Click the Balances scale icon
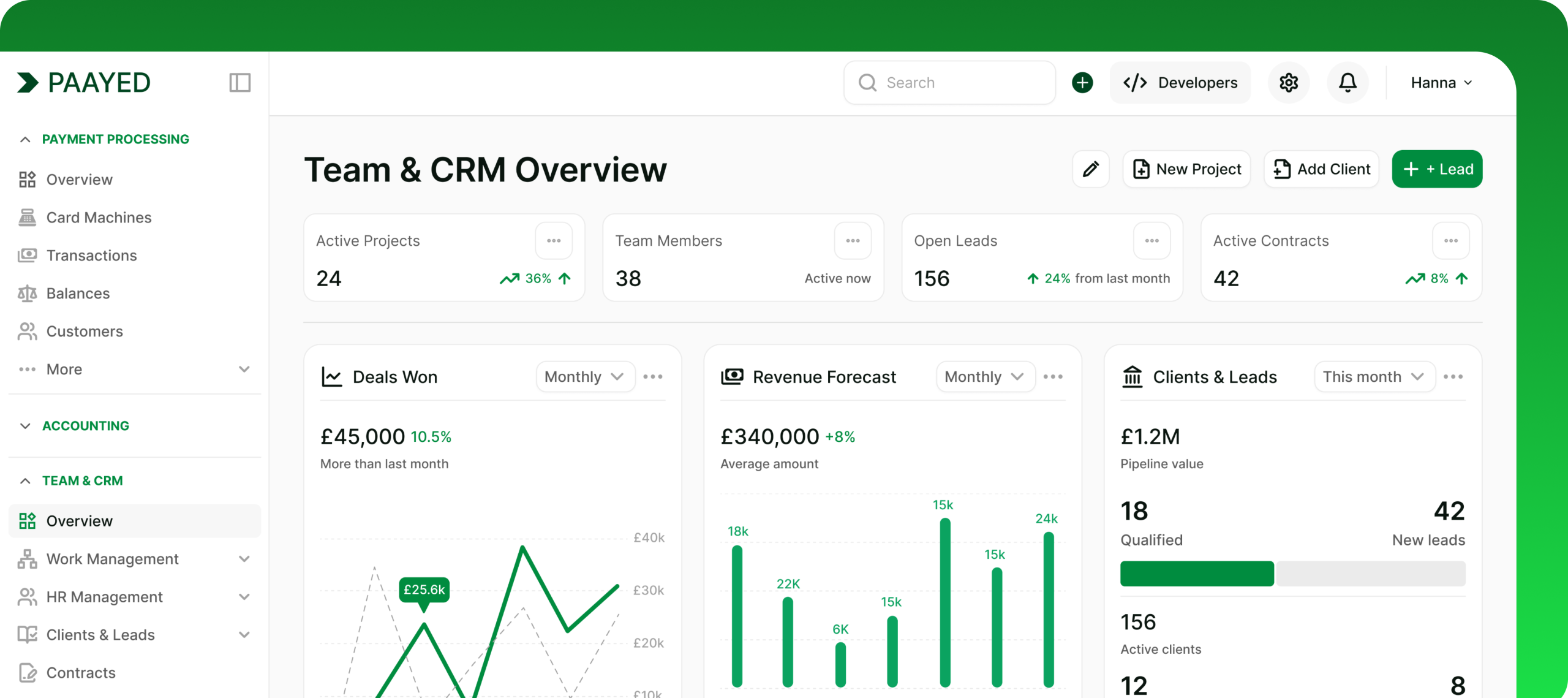The width and height of the screenshot is (1568, 698). click(27, 294)
